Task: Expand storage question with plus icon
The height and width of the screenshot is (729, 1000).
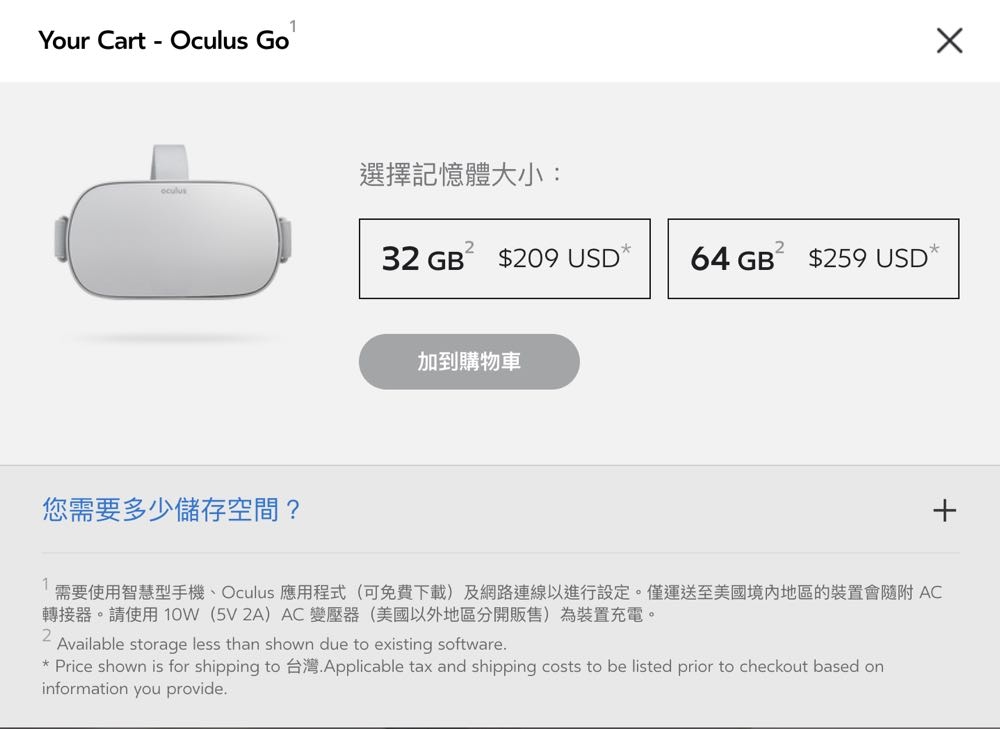Action: click(944, 510)
